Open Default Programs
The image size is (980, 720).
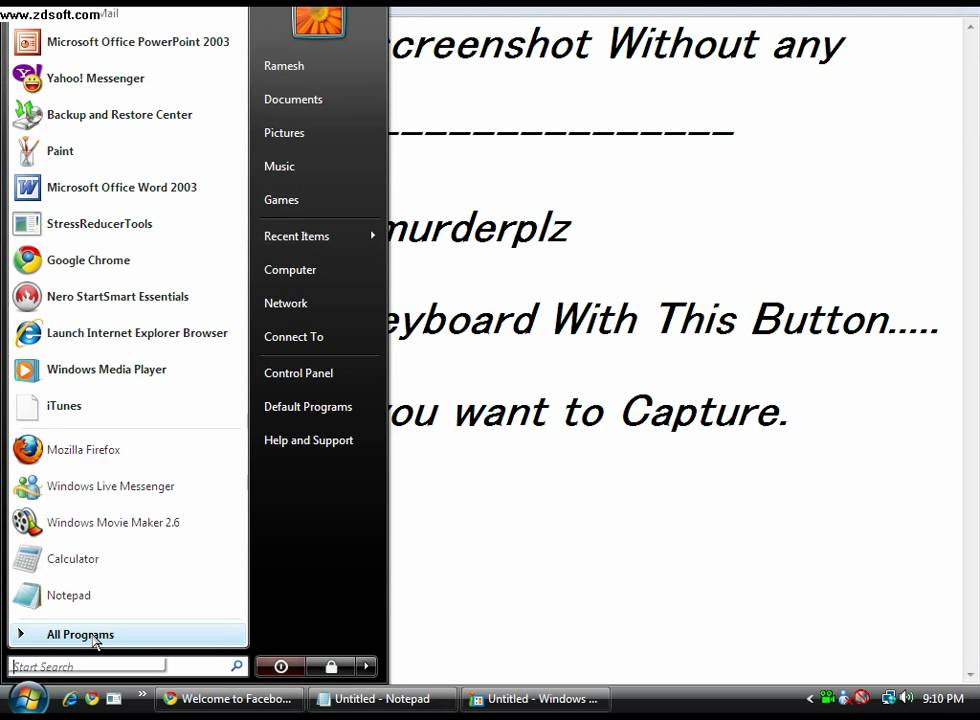tap(308, 407)
